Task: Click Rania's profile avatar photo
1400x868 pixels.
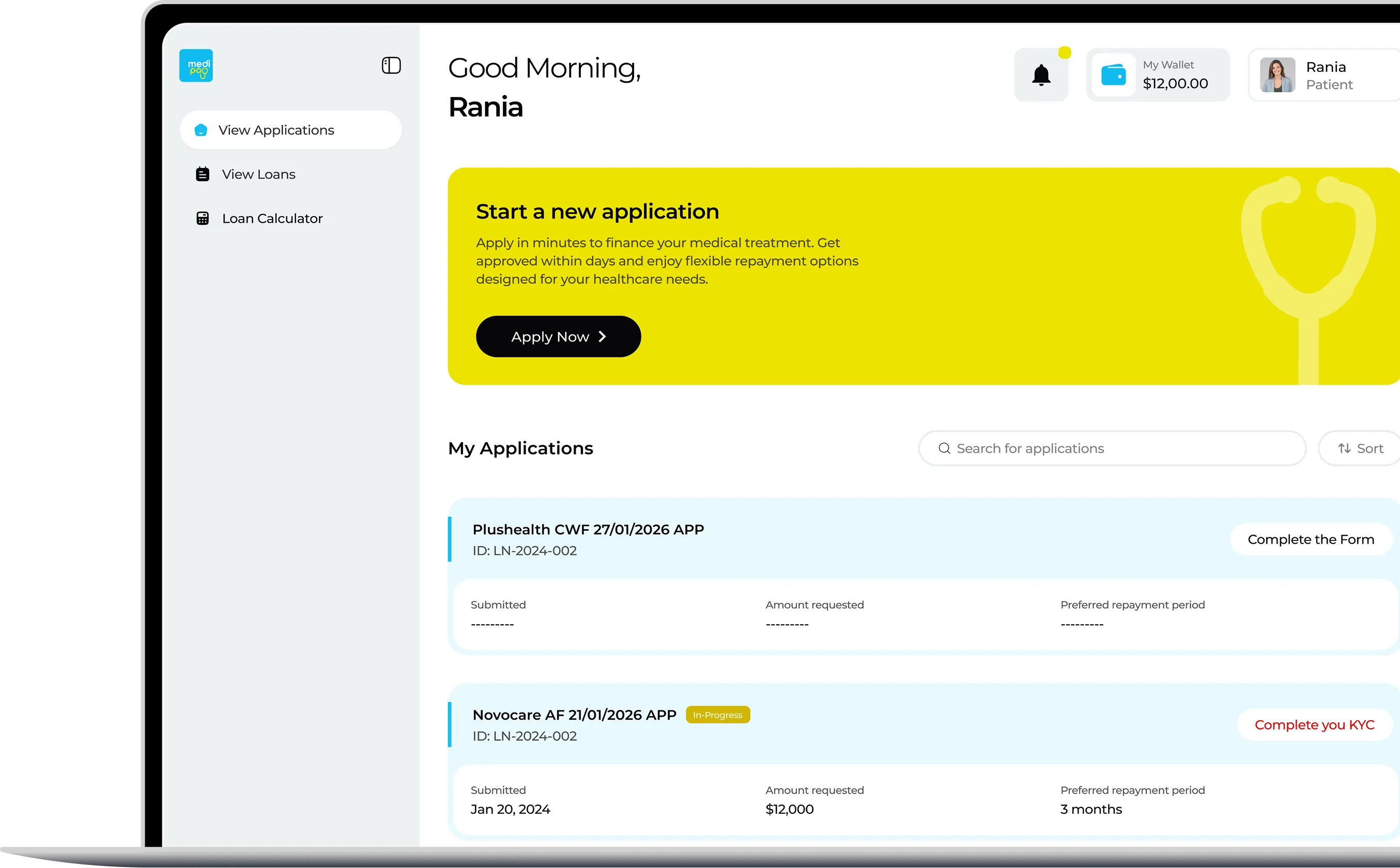Action: tap(1276, 75)
